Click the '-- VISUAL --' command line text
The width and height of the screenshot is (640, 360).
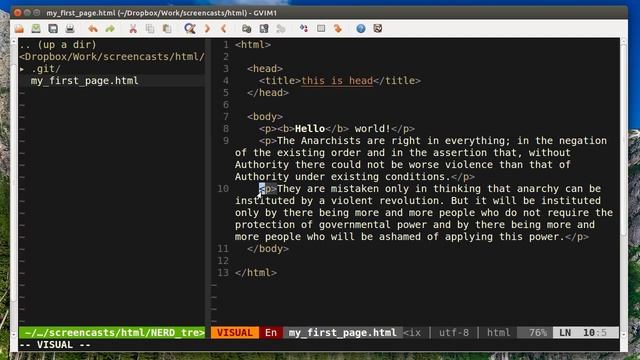click(x=55, y=345)
